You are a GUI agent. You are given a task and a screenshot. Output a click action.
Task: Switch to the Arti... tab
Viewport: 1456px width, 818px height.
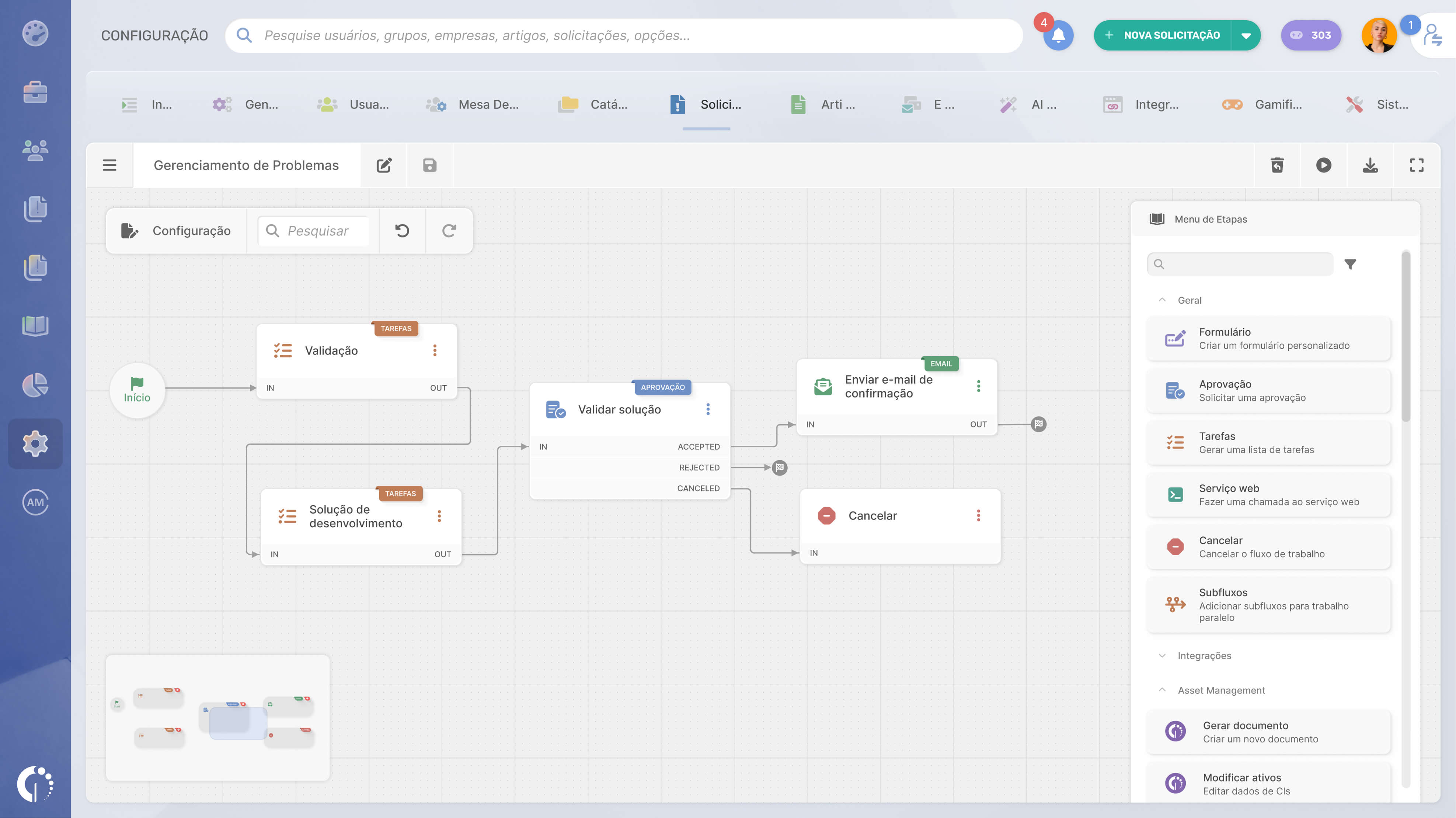click(x=823, y=105)
